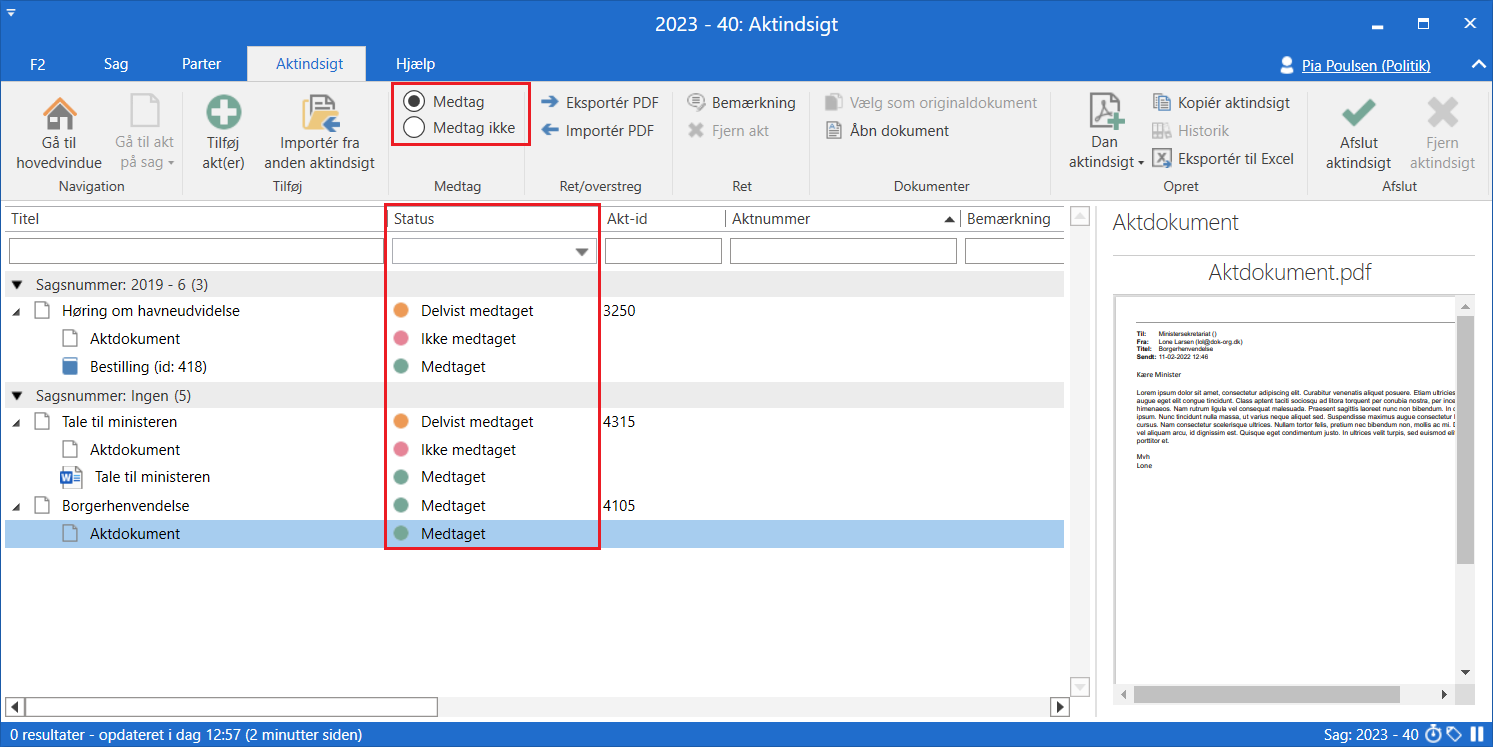
Task: Click the blue Bestilling (id: 418) icon
Action: point(69,367)
